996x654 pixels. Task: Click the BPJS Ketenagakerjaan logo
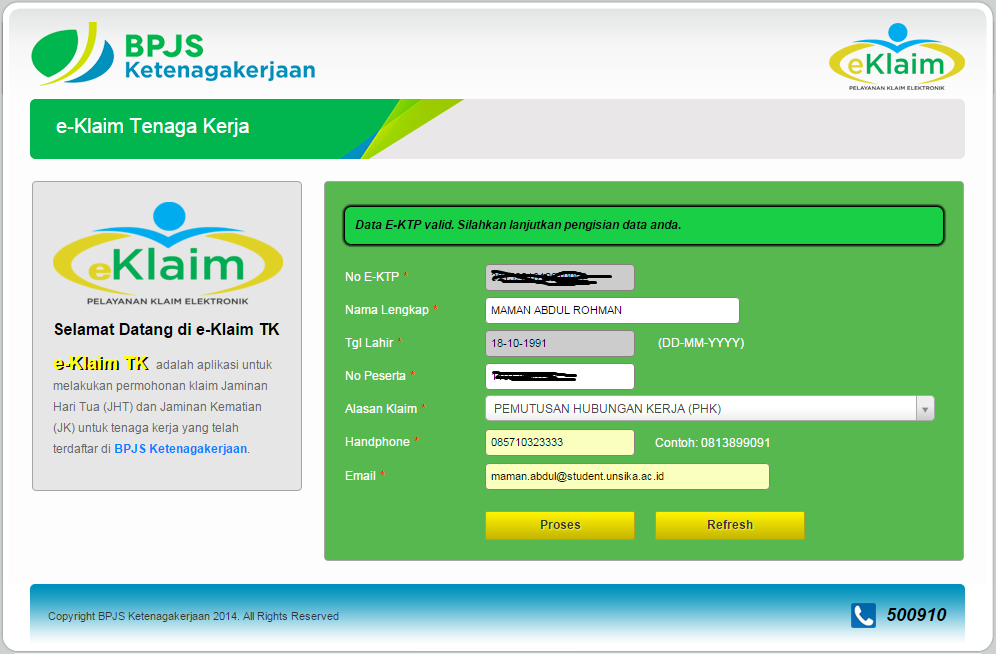173,55
